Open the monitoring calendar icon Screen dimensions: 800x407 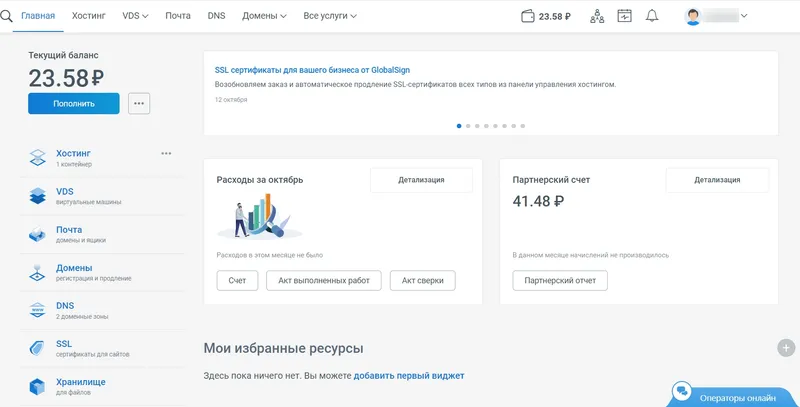point(624,16)
